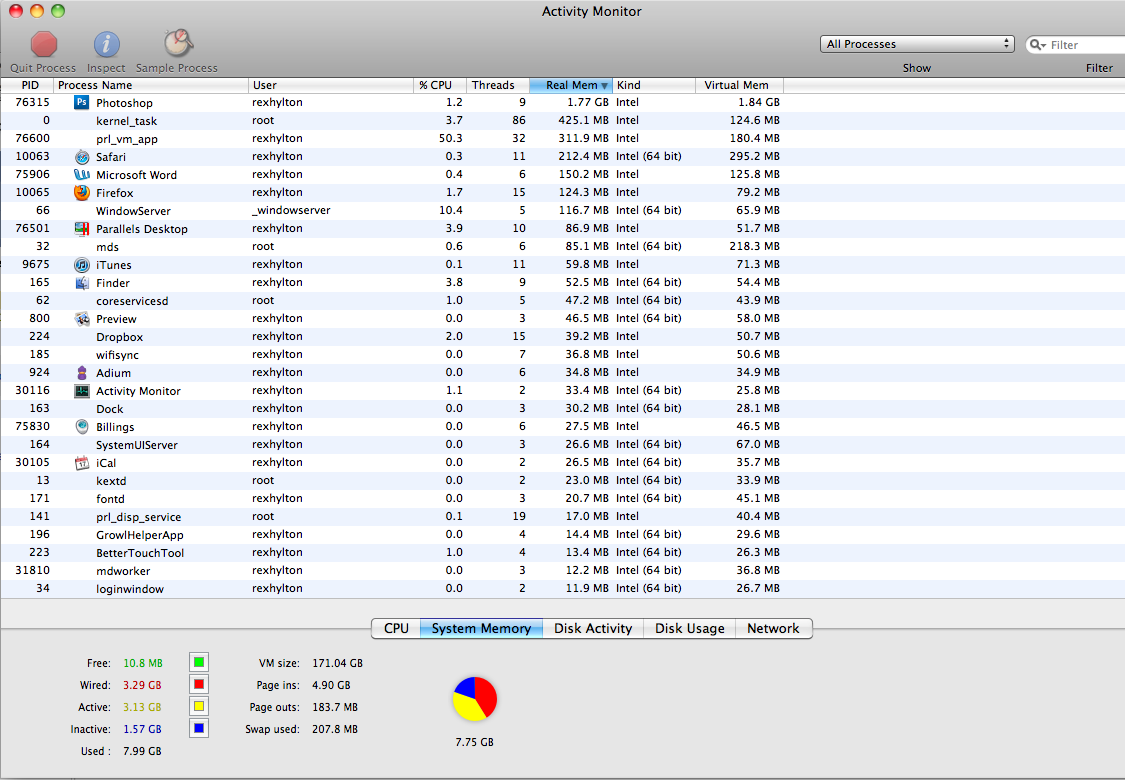Click the Activity Monitor row icon
Viewport: 1125px width, 780px height.
pos(82,391)
